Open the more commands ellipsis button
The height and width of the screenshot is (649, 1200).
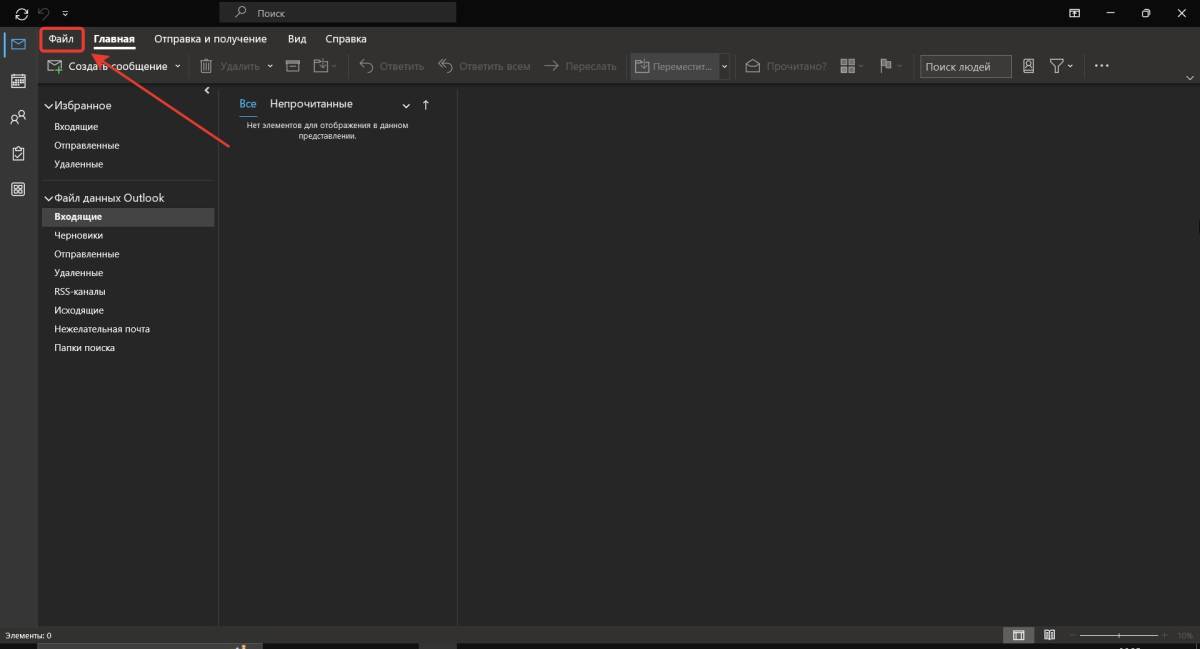point(1102,66)
